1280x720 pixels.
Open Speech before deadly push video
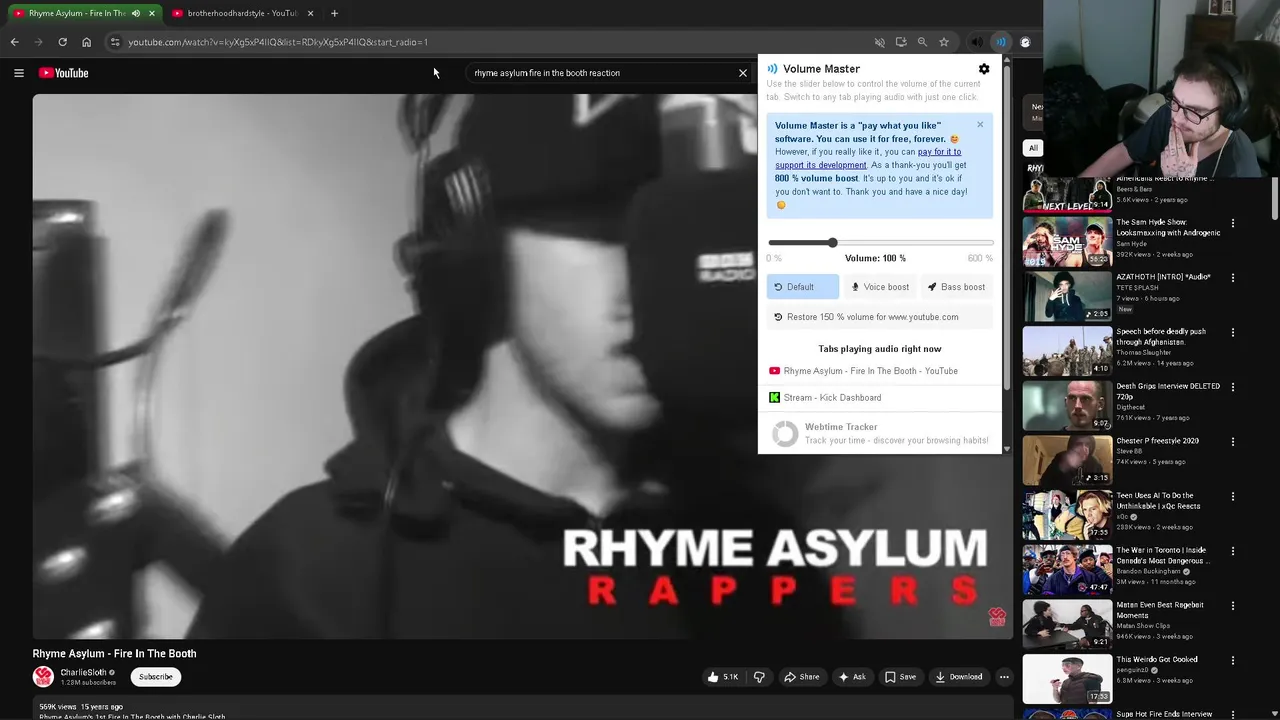coord(1067,351)
